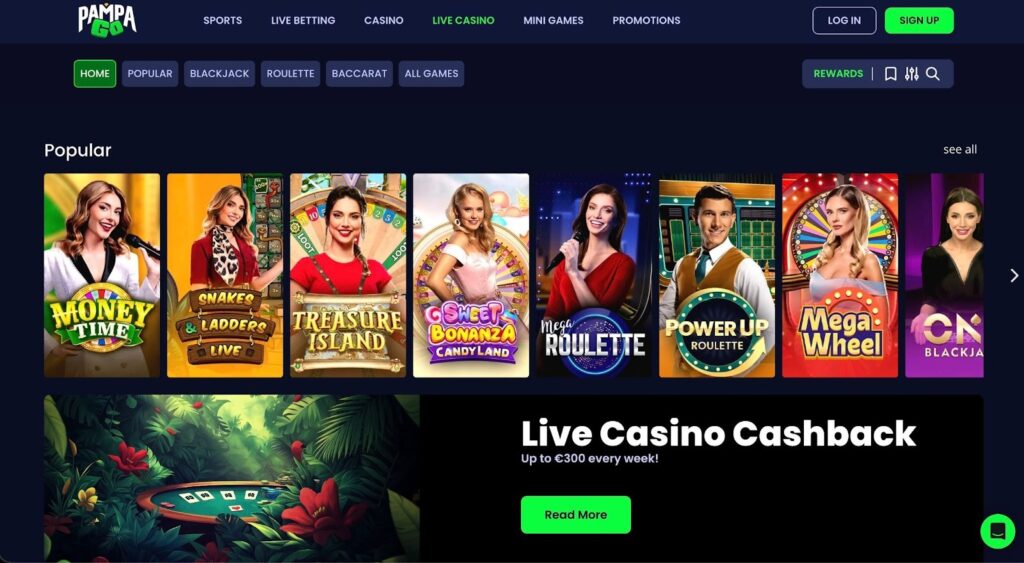The width and height of the screenshot is (1024, 563).
Task: Select the Blackjack category tab
Action: pyautogui.click(x=219, y=74)
